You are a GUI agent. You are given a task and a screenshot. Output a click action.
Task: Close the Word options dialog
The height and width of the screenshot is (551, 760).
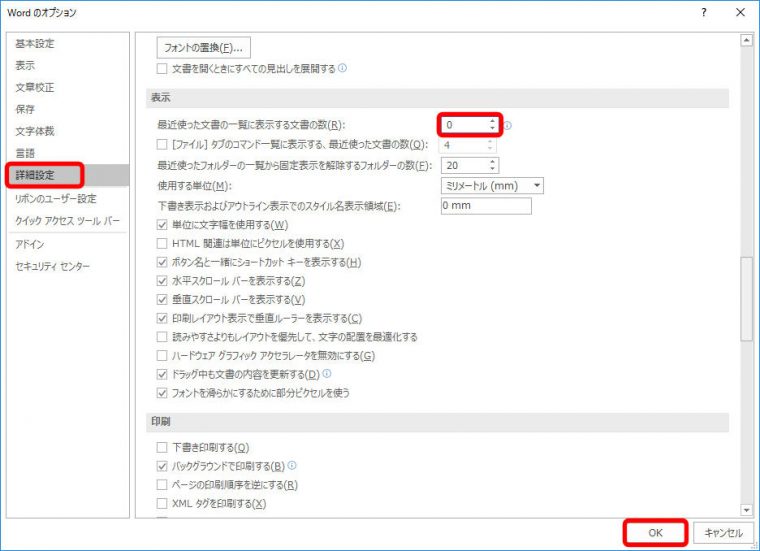741,13
